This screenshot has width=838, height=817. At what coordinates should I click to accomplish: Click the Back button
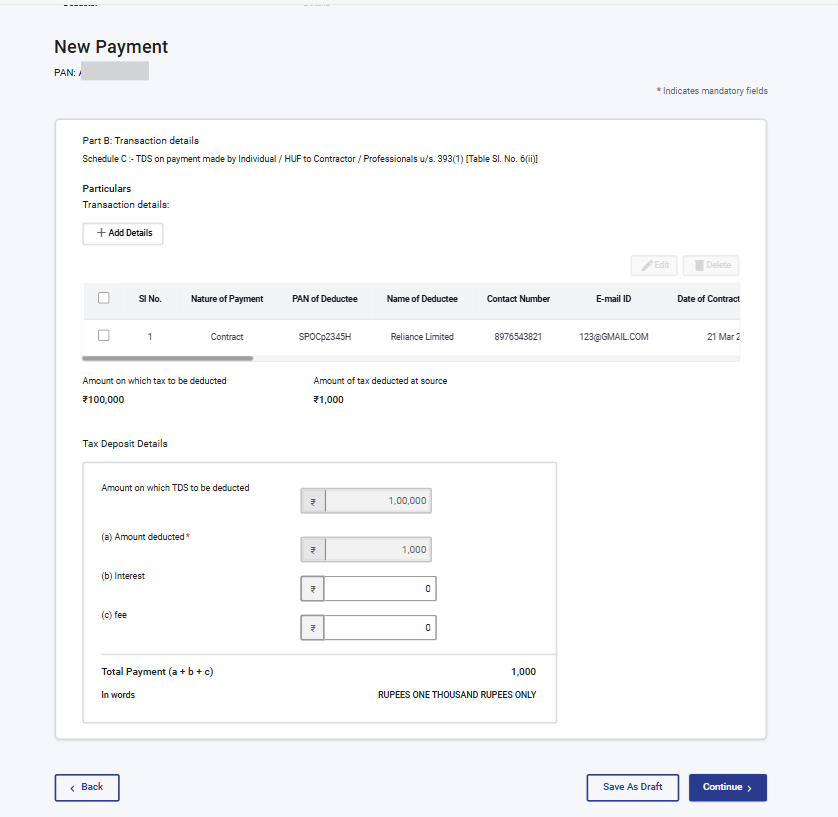86,788
